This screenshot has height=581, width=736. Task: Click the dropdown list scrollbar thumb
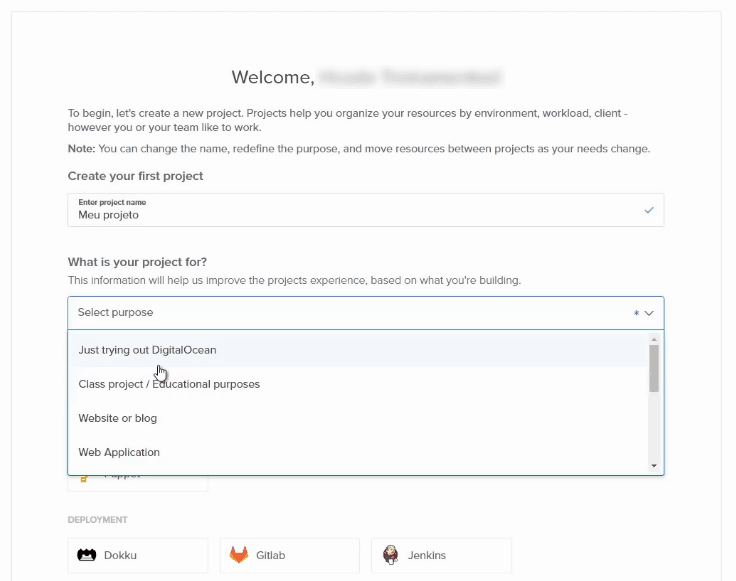pos(654,368)
